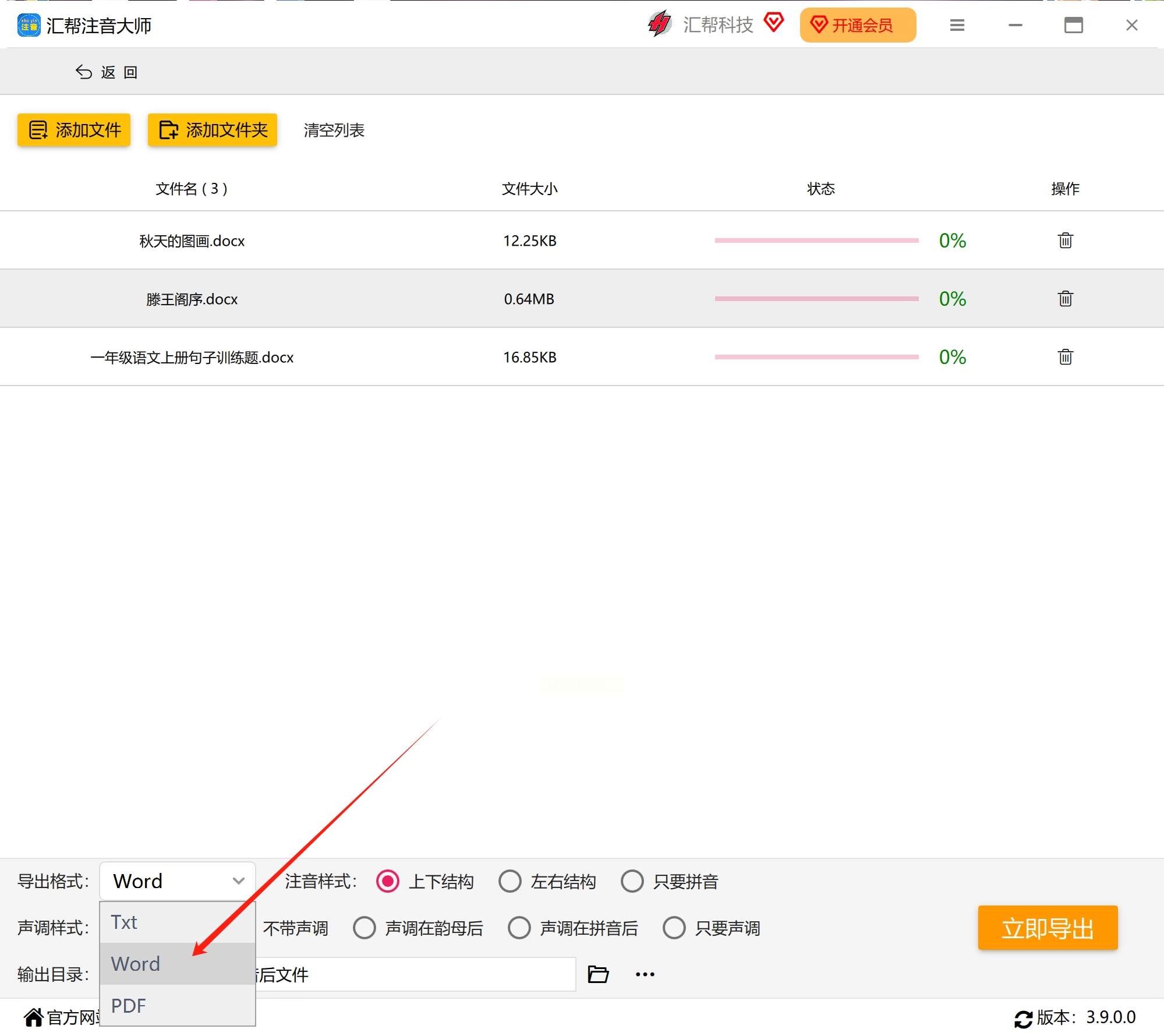Expand the 导出格式 Word dropdown
The height and width of the screenshot is (1036, 1164).
tap(178, 881)
